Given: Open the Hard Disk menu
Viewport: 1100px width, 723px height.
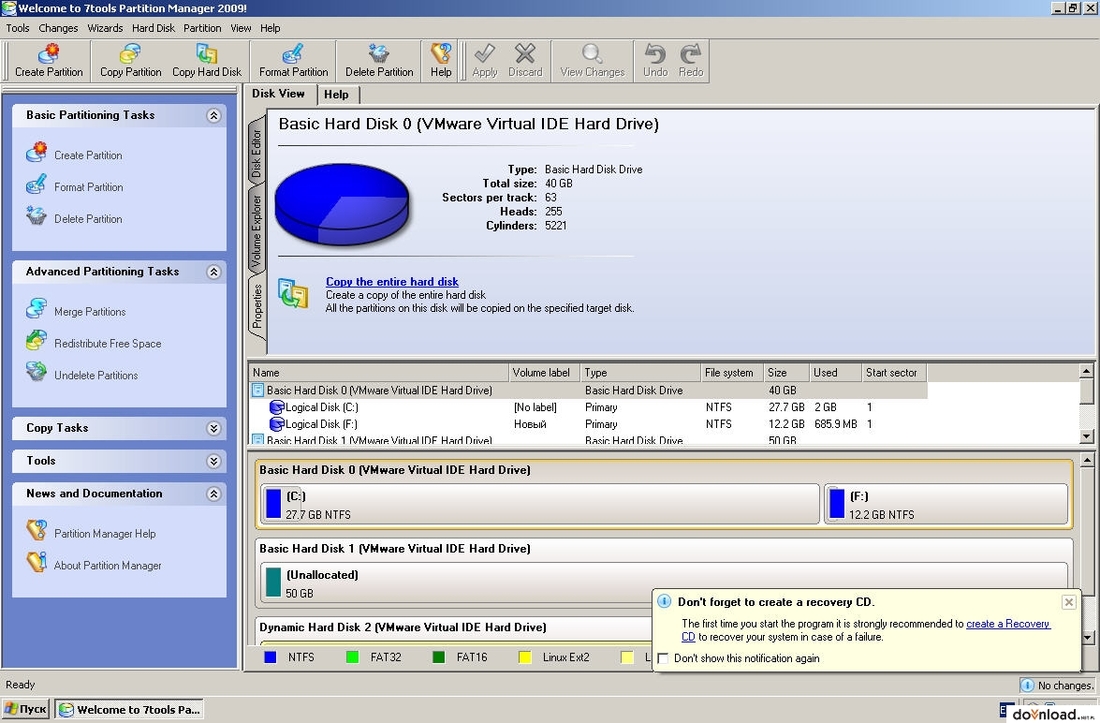Looking at the screenshot, I should (x=154, y=28).
